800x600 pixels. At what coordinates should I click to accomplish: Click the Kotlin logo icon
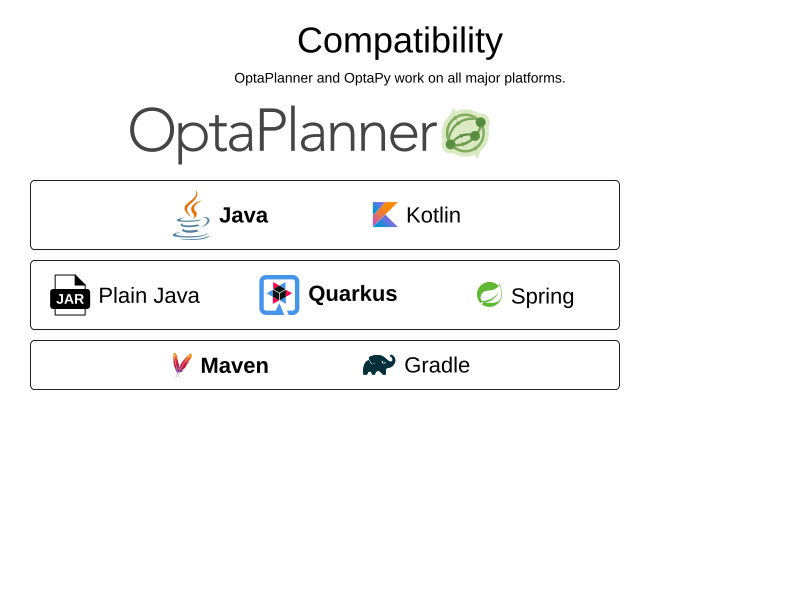pyautogui.click(x=385, y=215)
